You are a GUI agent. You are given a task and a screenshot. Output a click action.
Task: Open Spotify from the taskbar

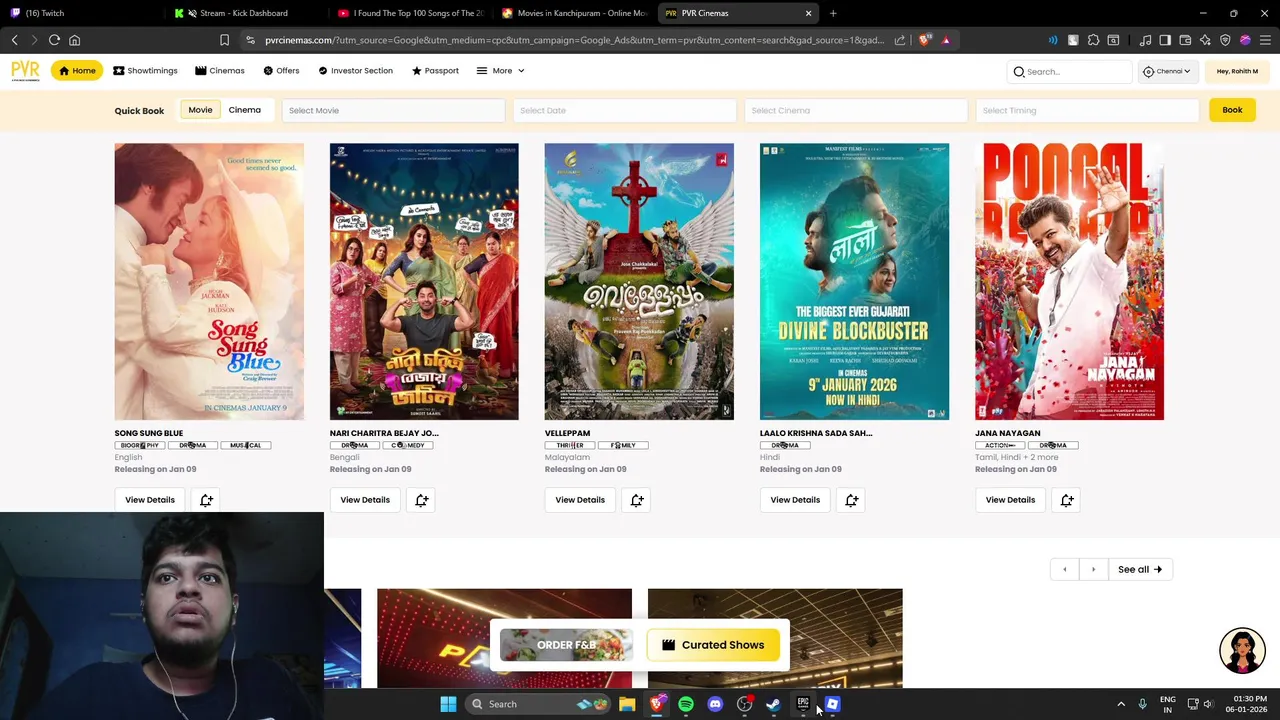click(x=686, y=704)
